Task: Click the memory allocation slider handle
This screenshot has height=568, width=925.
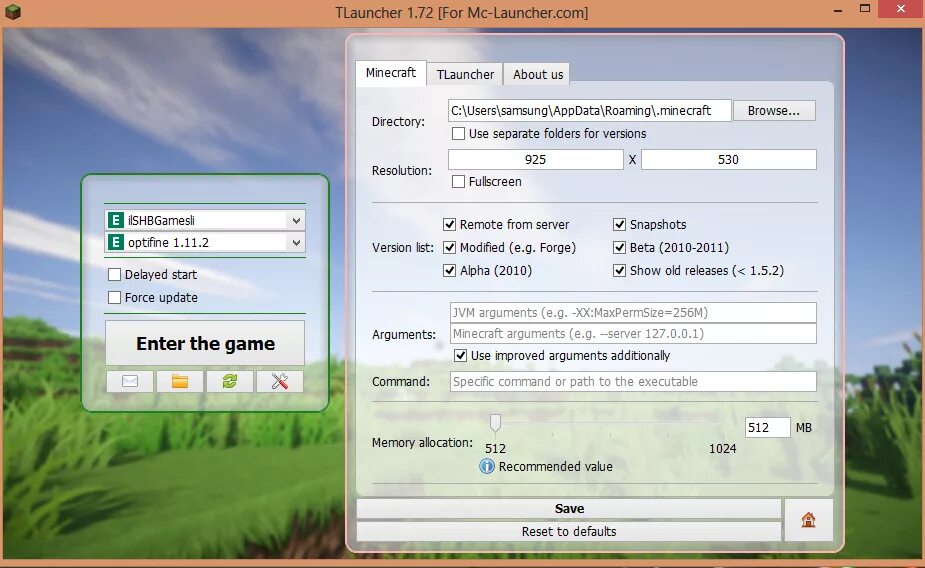Action: coord(496,422)
